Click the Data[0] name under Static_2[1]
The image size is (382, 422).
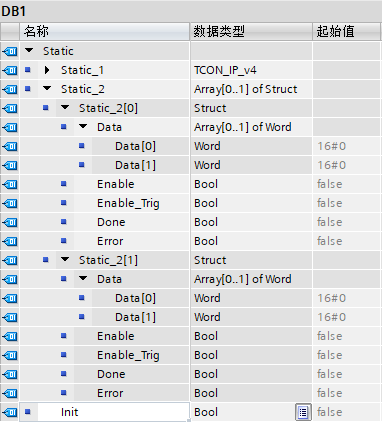(x=136, y=298)
